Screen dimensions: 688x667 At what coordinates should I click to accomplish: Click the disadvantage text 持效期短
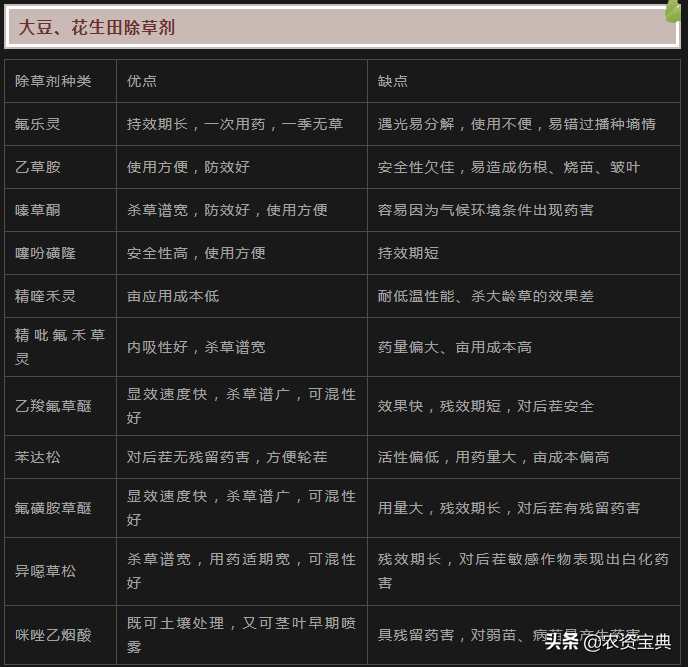tap(408, 253)
